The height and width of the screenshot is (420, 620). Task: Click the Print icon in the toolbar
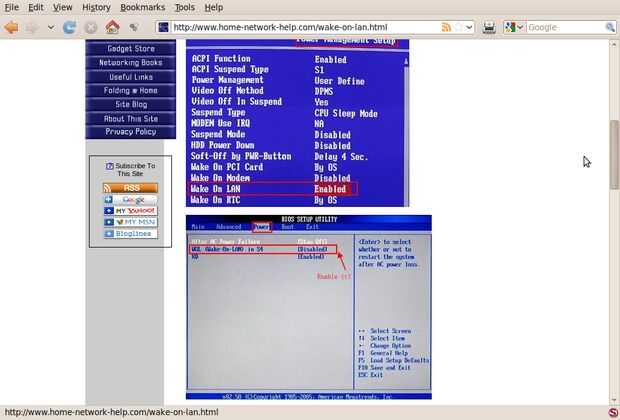coord(489,27)
